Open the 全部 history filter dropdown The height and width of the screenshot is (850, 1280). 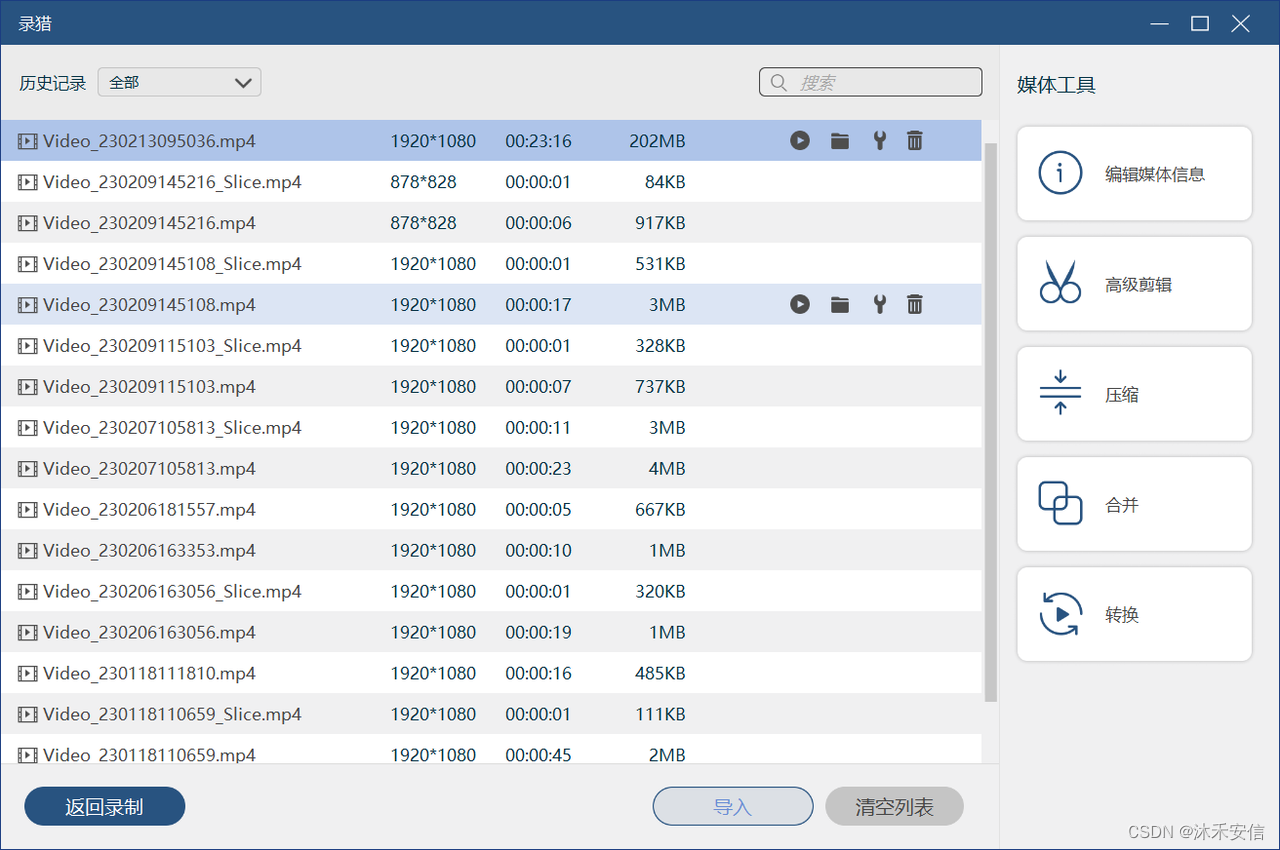pyautogui.click(x=179, y=82)
